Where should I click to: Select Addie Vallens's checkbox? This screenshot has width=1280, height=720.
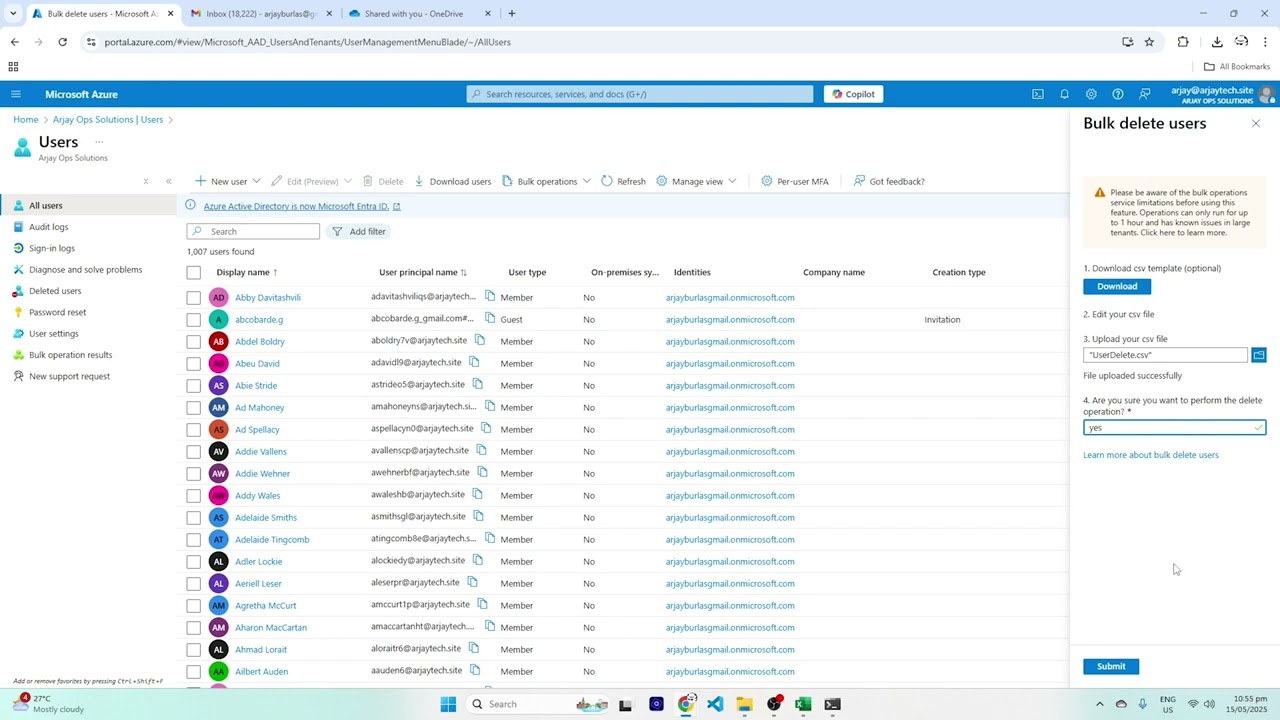tap(193, 451)
